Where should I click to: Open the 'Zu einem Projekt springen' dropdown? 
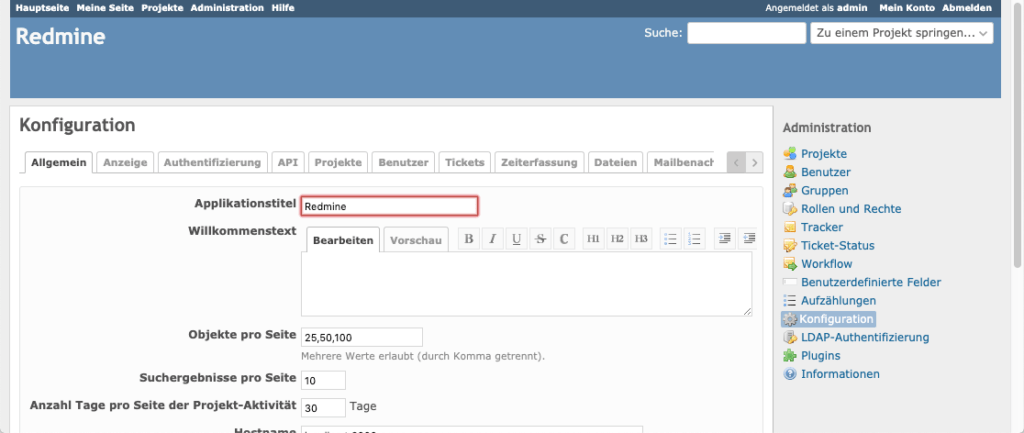pos(902,33)
